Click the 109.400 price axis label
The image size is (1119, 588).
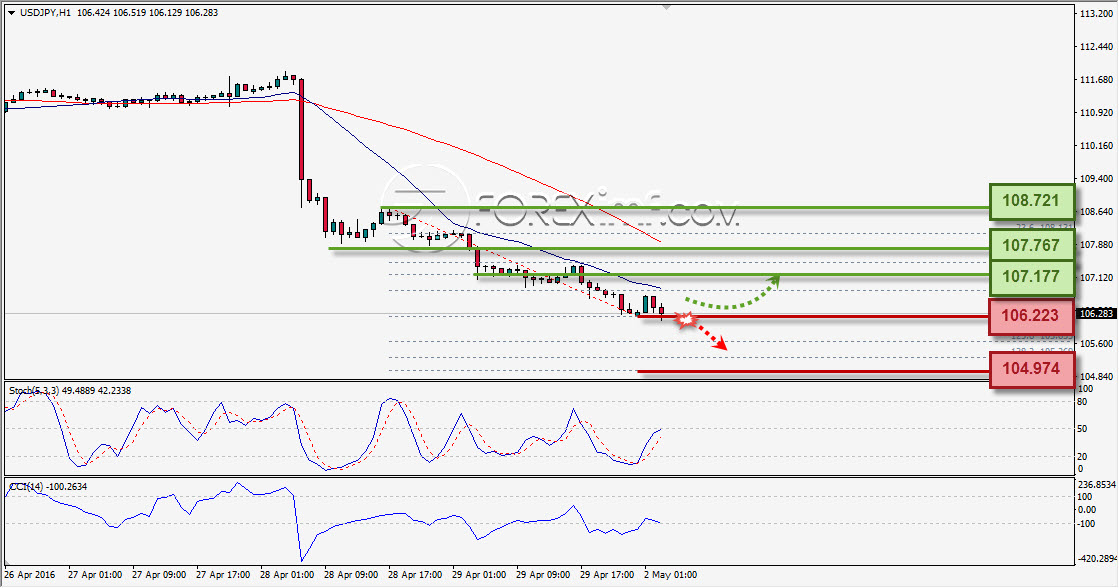point(1096,178)
